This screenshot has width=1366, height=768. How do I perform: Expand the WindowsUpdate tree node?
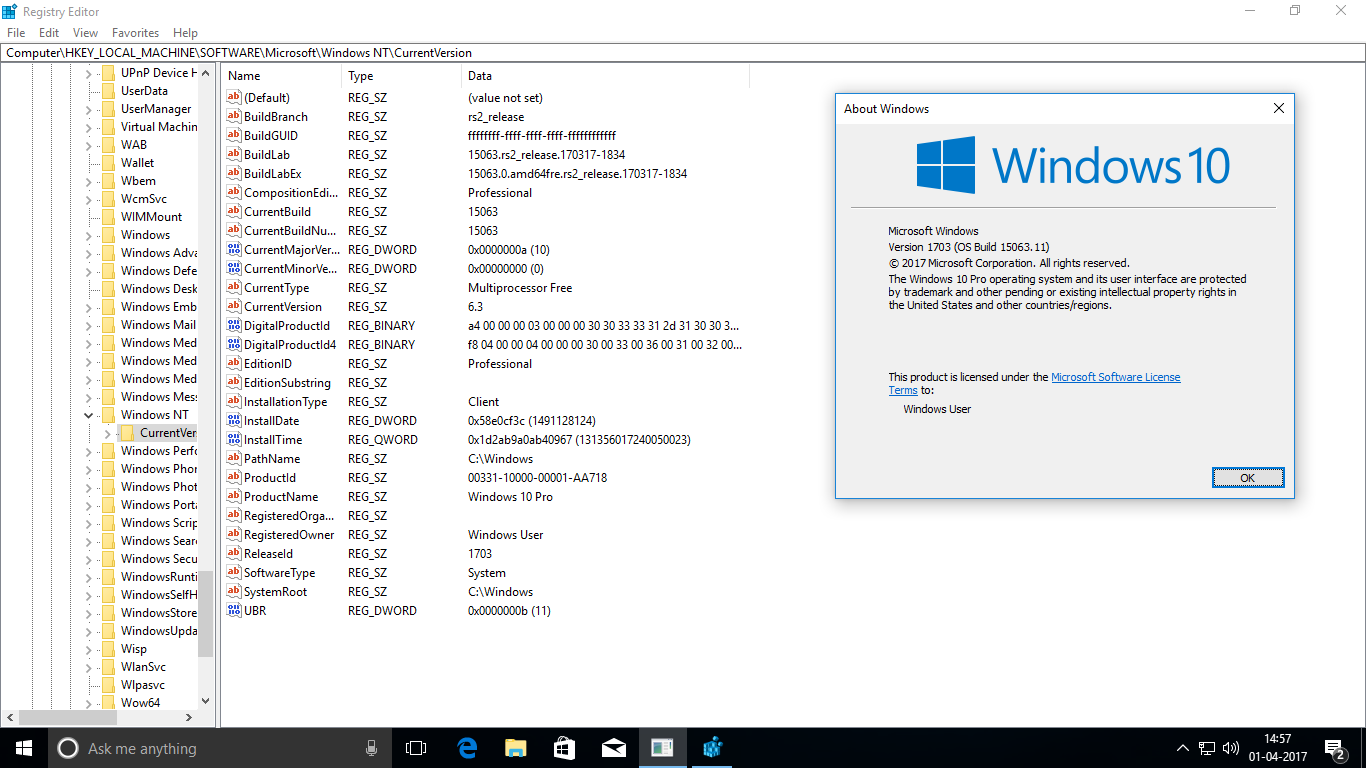point(88,631)
